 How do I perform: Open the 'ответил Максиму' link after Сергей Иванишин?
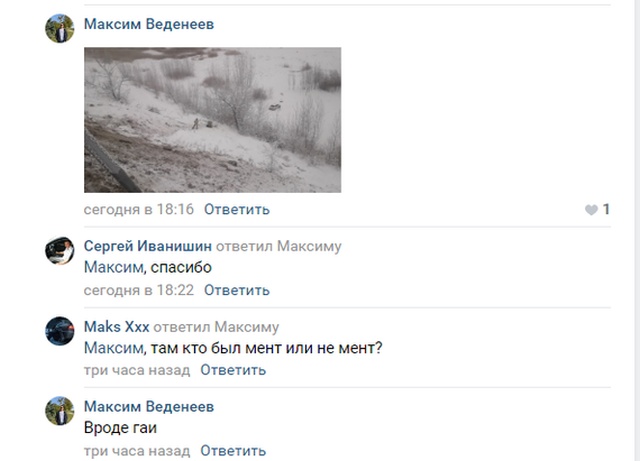point(278,246)
